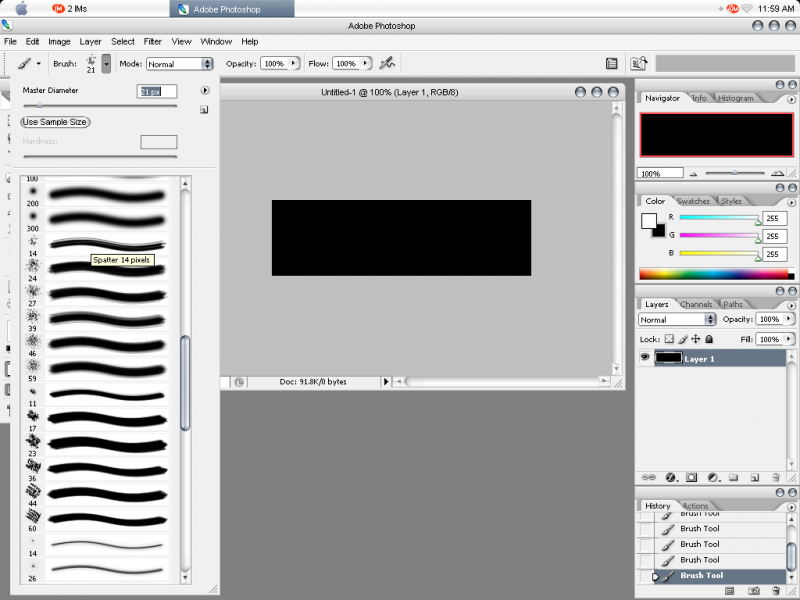Pick the Chalk 44 brush preset
Screen dimensions: 800x600
[x=95, y=494]
